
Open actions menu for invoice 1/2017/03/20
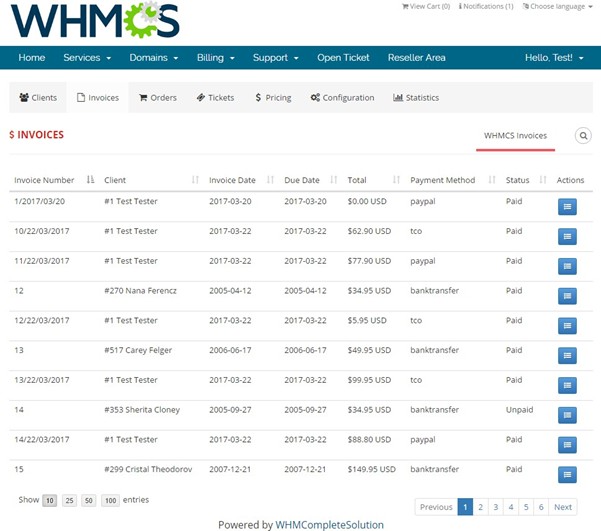tap(567, 206)
